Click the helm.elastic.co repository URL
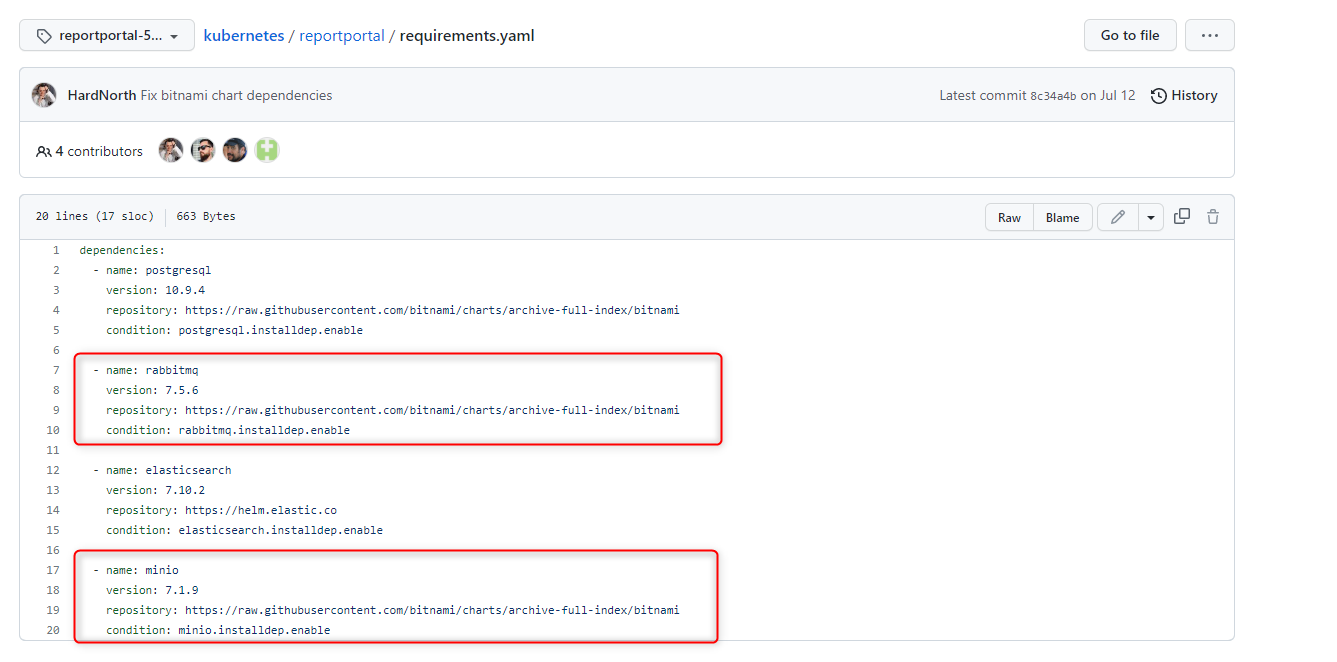 [x=256, y=509]
